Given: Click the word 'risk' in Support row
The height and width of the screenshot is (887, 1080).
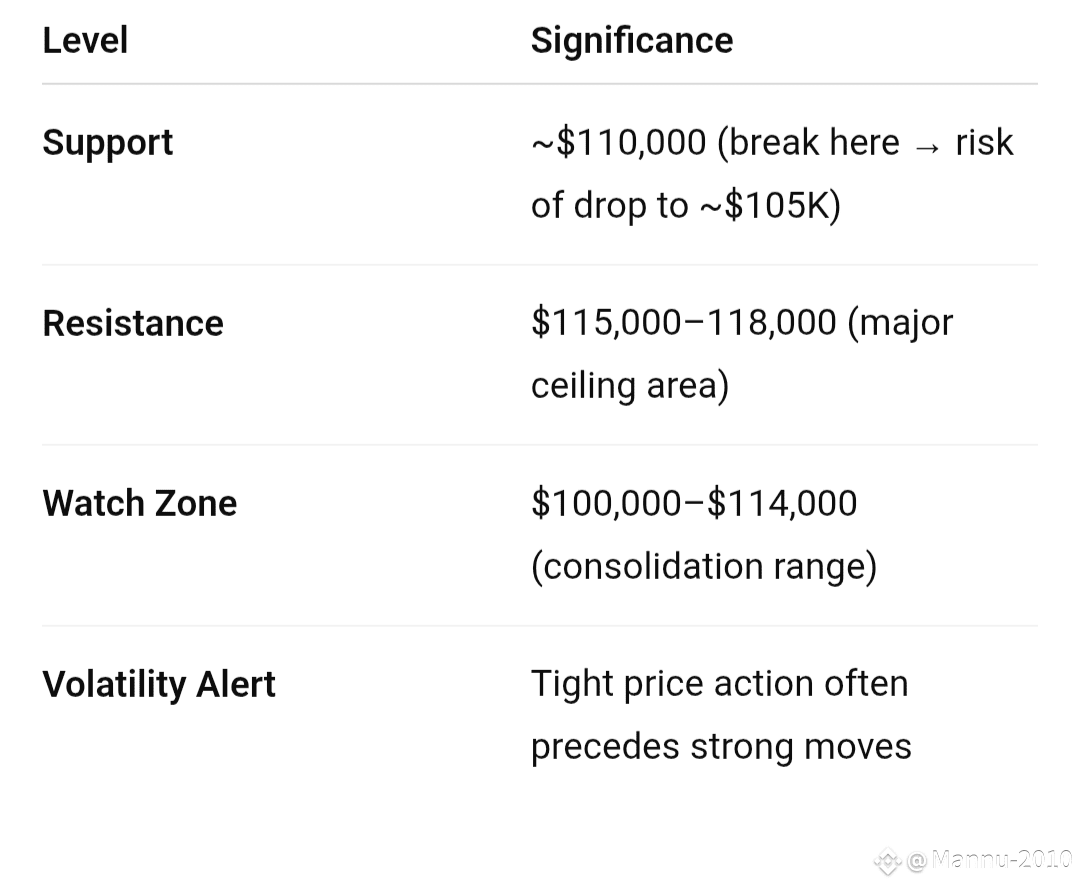Looking at the screenshot, I should 984,143.
